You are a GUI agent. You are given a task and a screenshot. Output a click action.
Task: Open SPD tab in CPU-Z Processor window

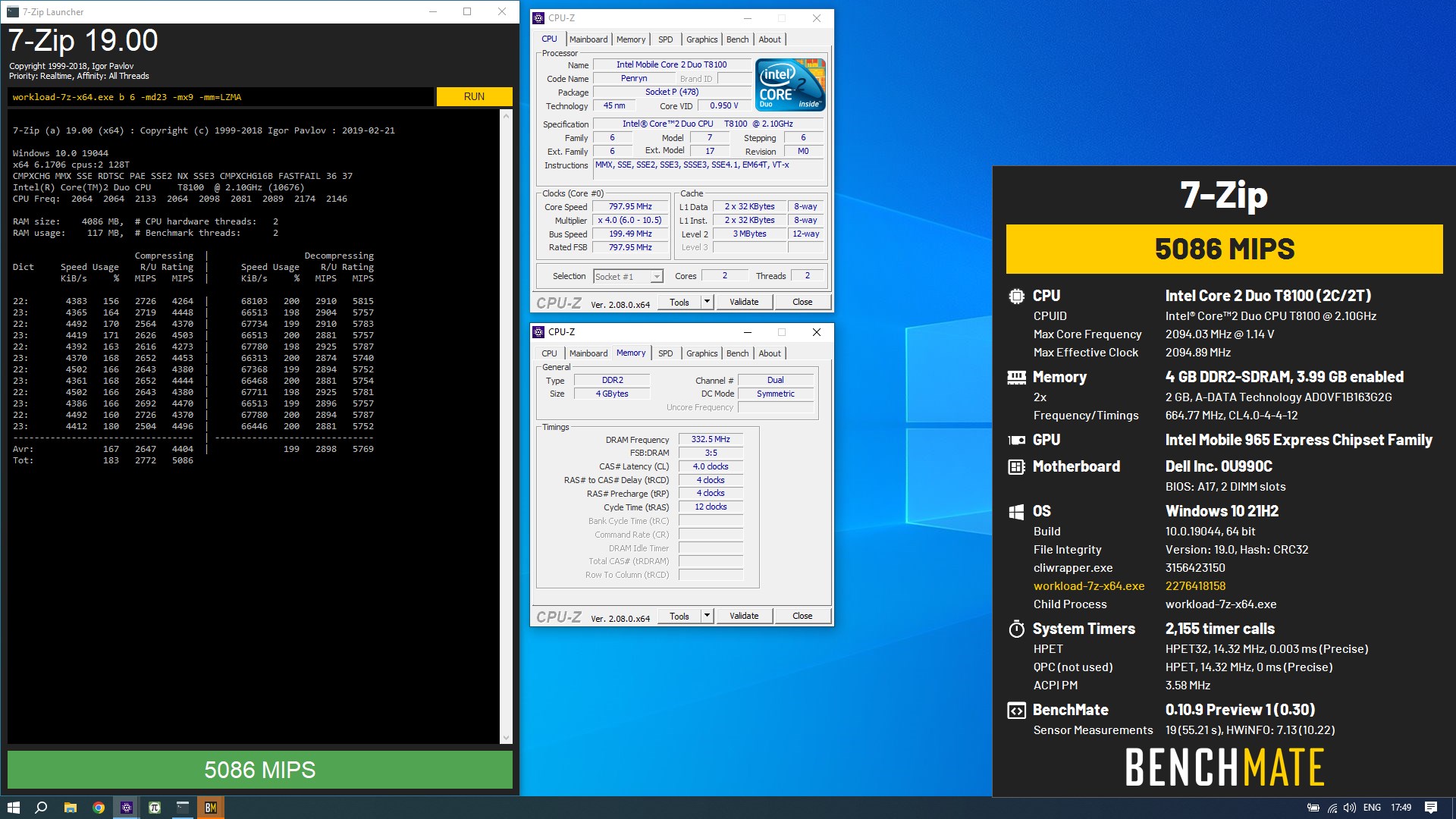point(666,39)
